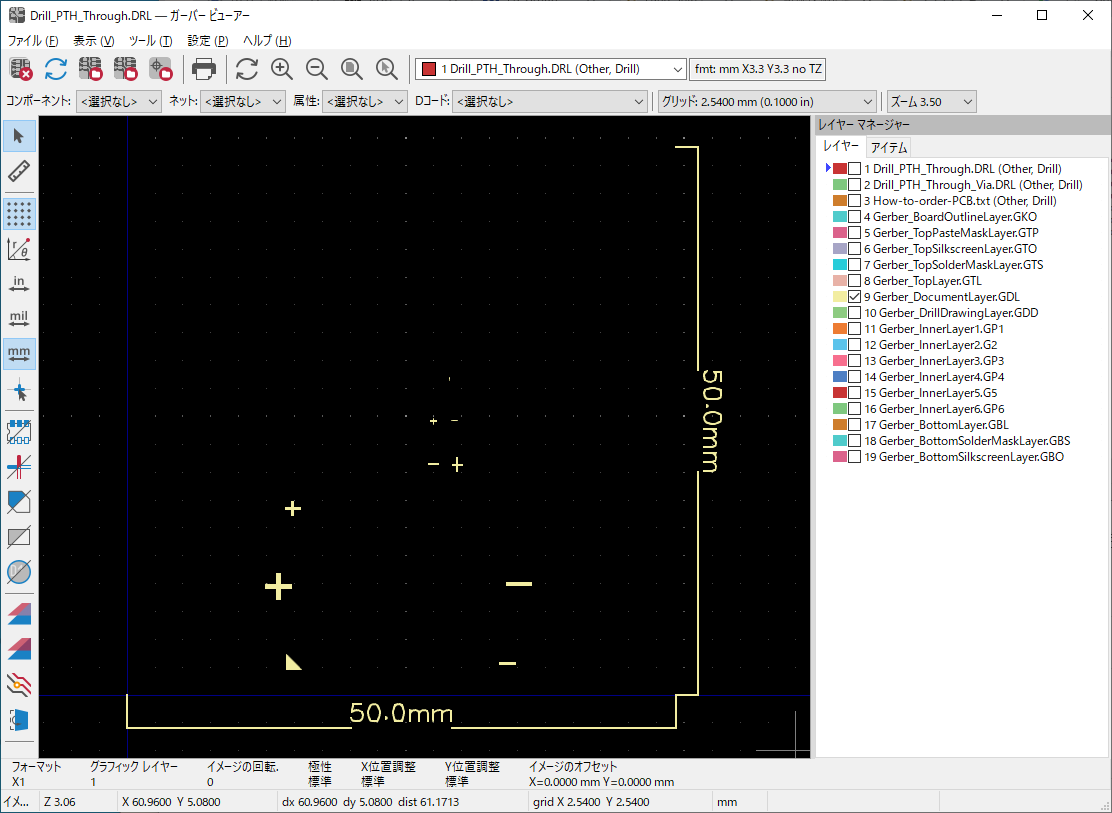Select Gerber_BottomLayer.GBL layer name in list
The height and width of the screenshot is (813, 1112).
coord(936,425)
